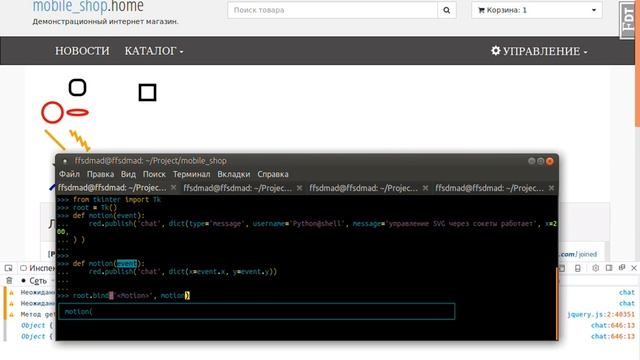This screenshot has width=640, height=360.
Task: Expand the УПРАВЛЕНИЕ gear dropdown
Action: pyautogui.click(x=539, y=51)
